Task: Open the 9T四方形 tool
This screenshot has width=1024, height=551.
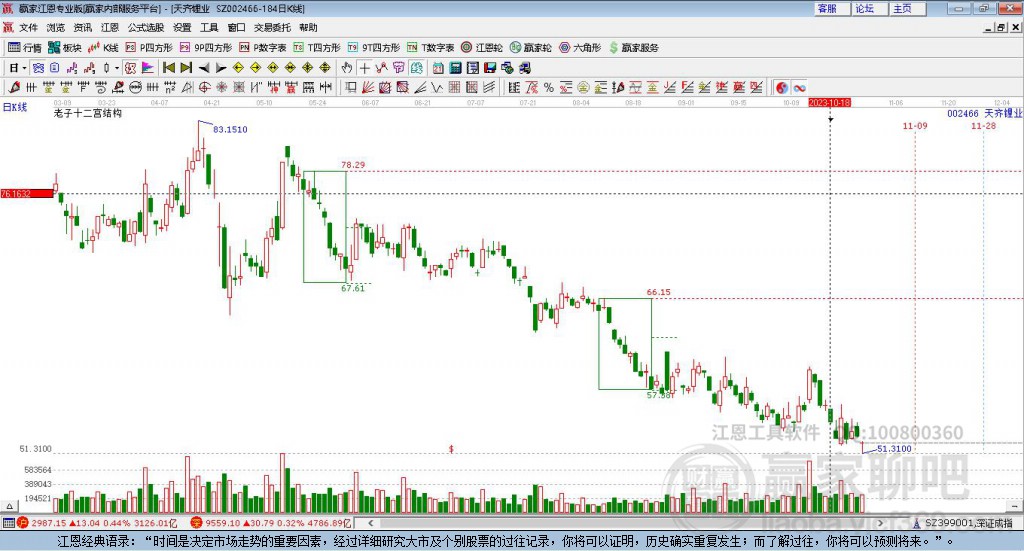Action: pos(374,48)
